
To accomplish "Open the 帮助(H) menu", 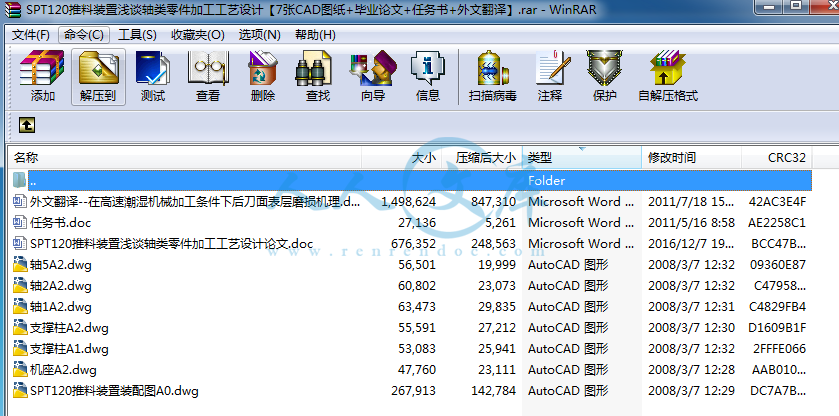I will (315, 35).
